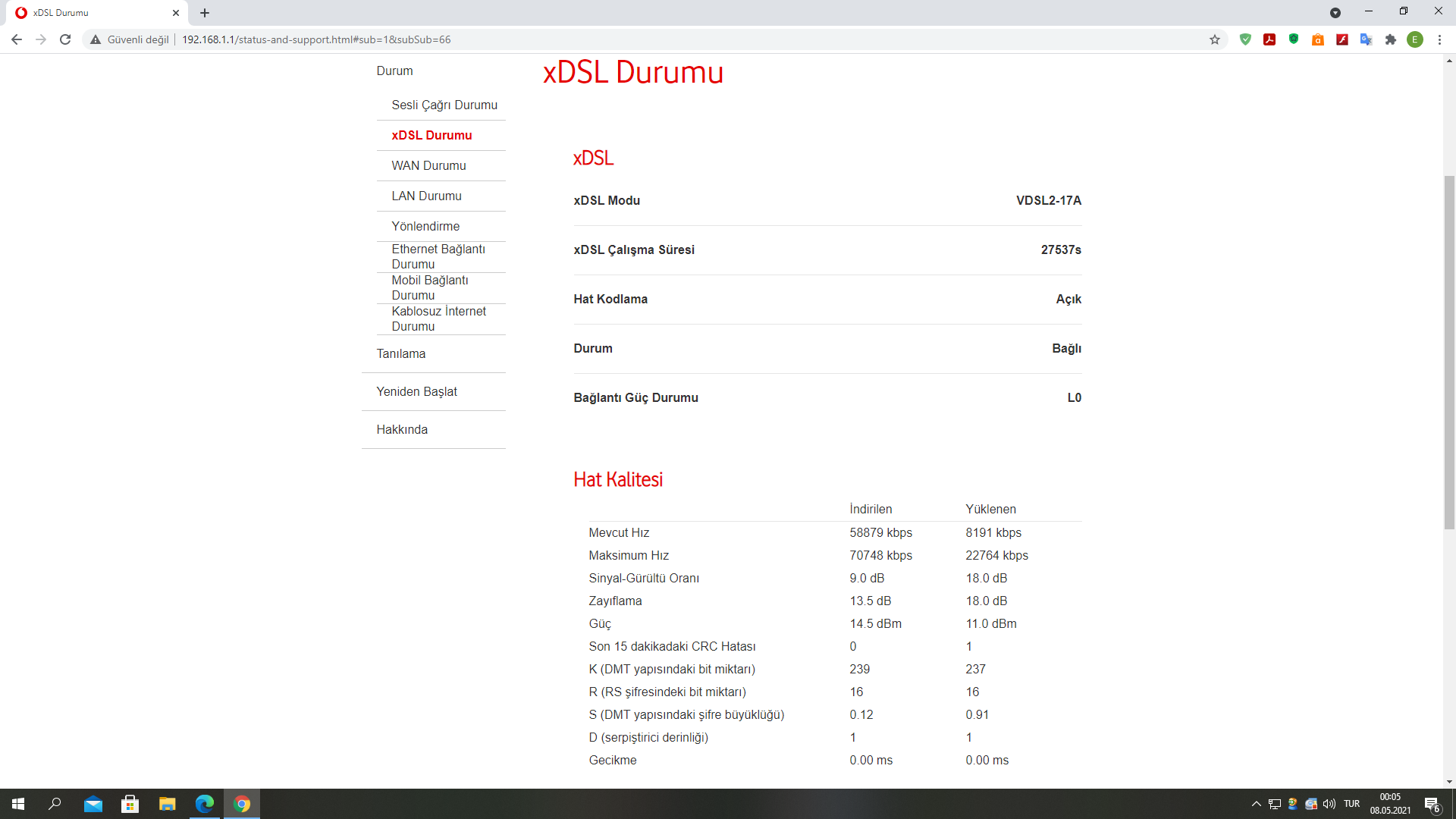Open the WAN Durumu menu item
Screen dimensions: 1456x819
[x=428, y=165]
